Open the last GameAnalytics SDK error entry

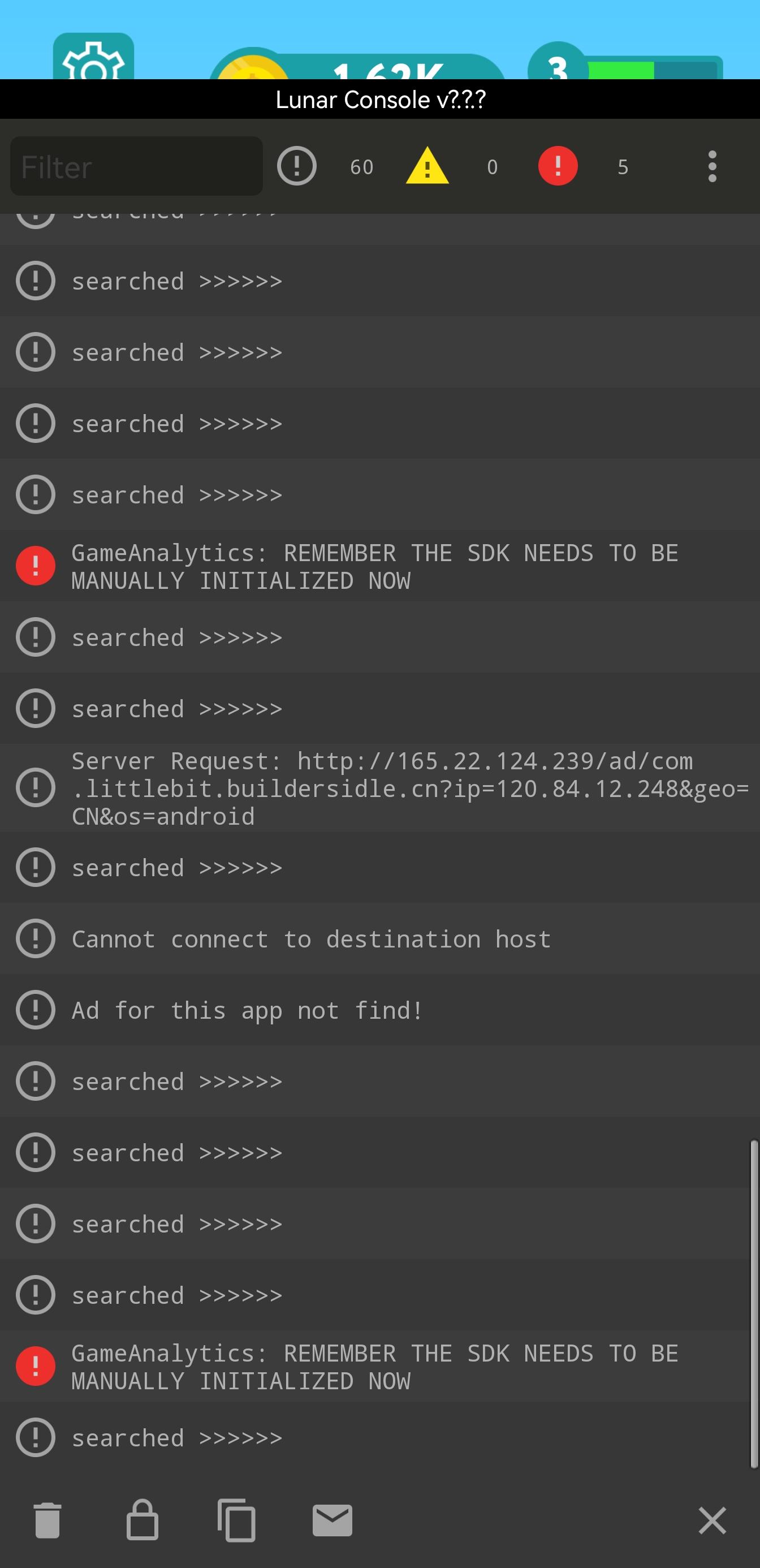click(375, 1367)
